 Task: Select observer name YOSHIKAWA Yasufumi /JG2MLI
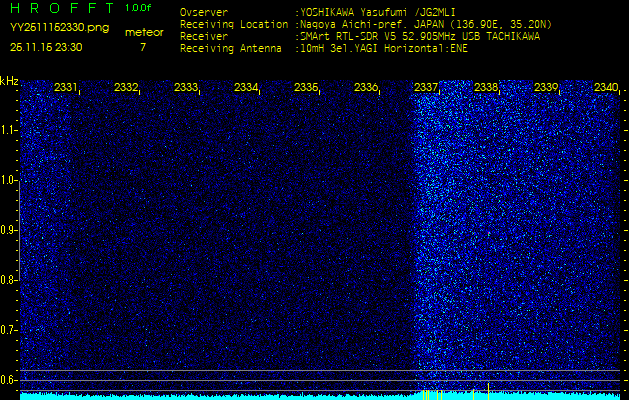click(x=377, y=12)
